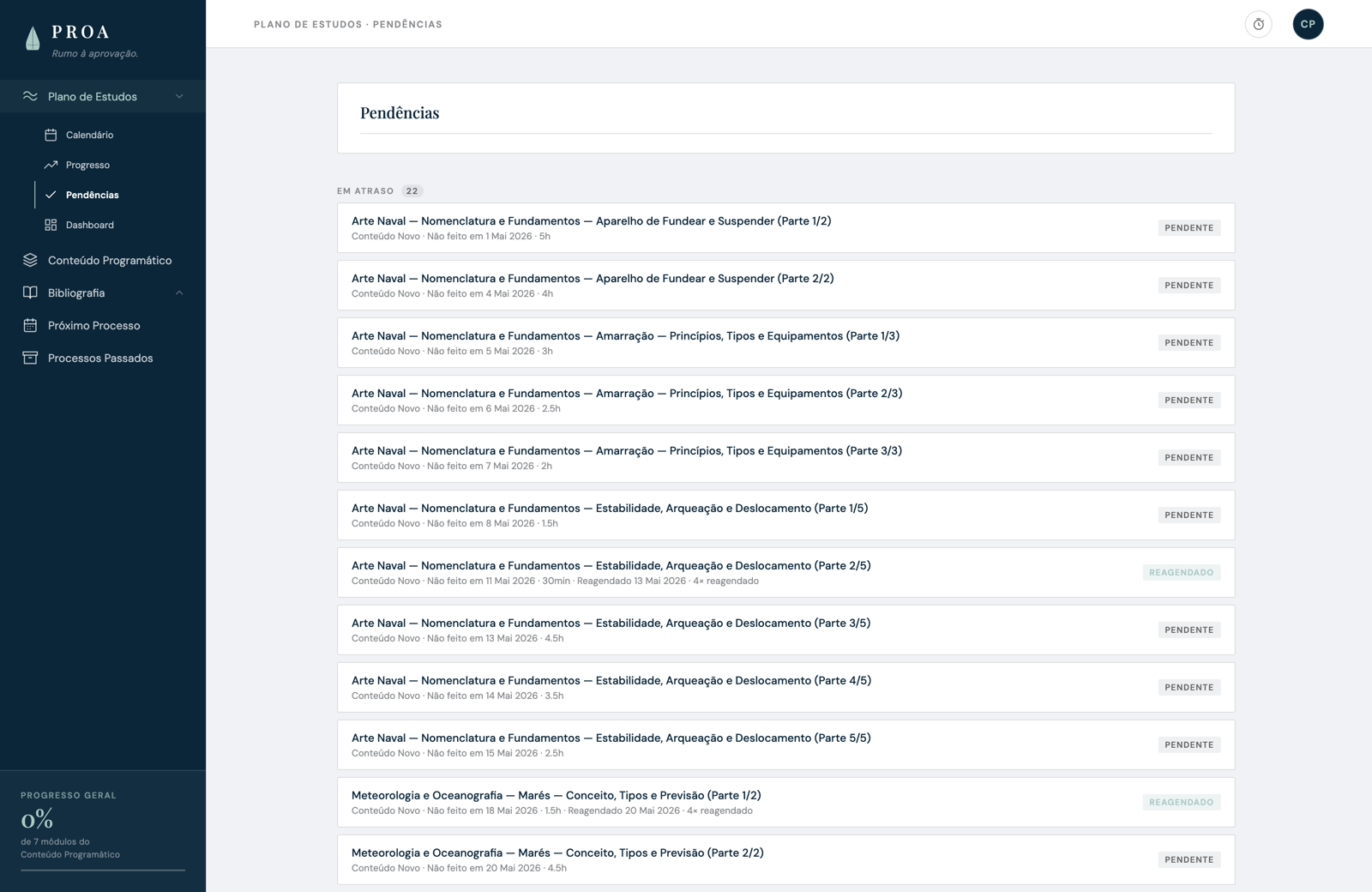
Task: Click the Calendário calendar icon
Action: tap(51, 135)
